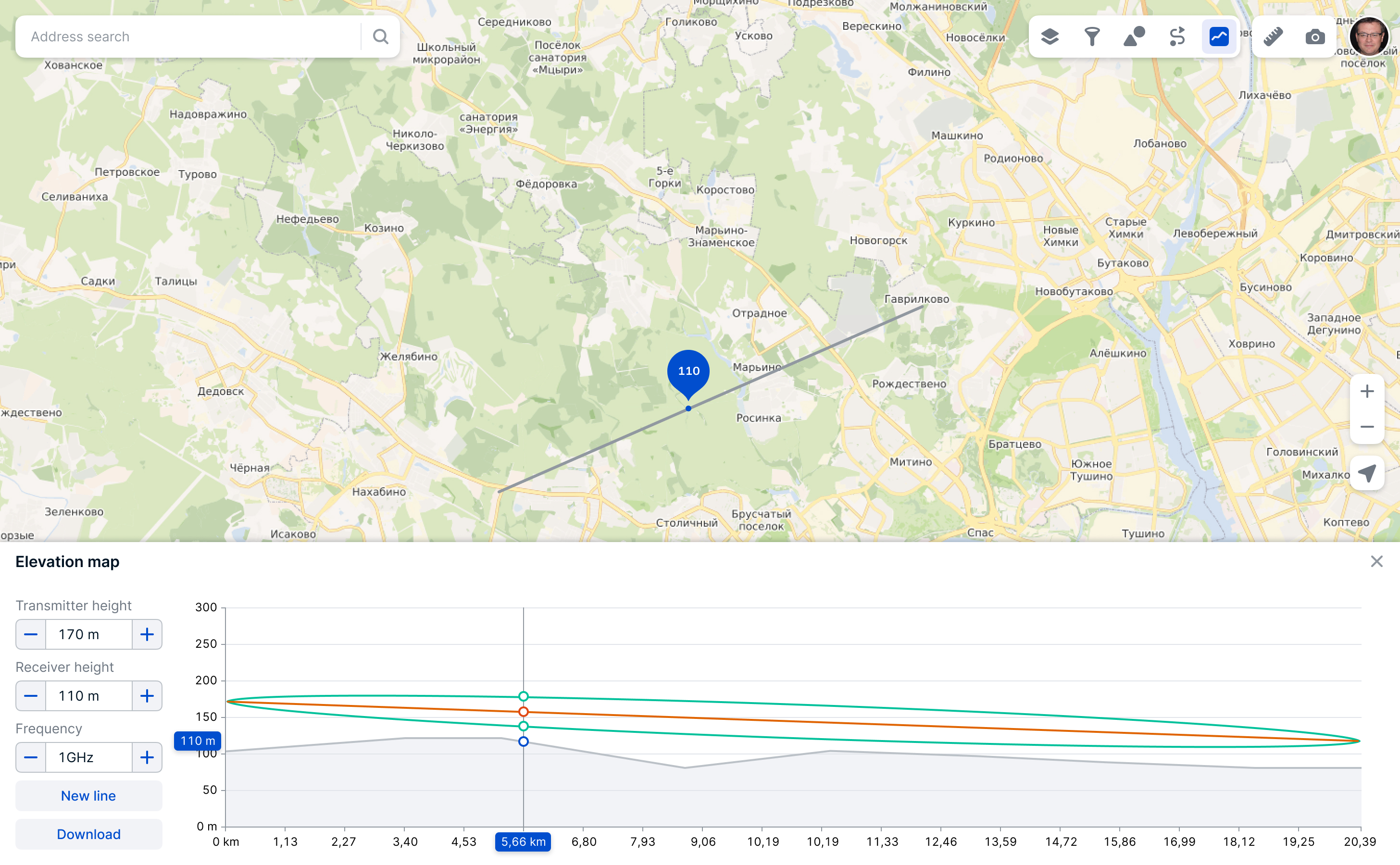Focus the Address search field
This screenshot has height=865, width=1400.
pos(189,37)
